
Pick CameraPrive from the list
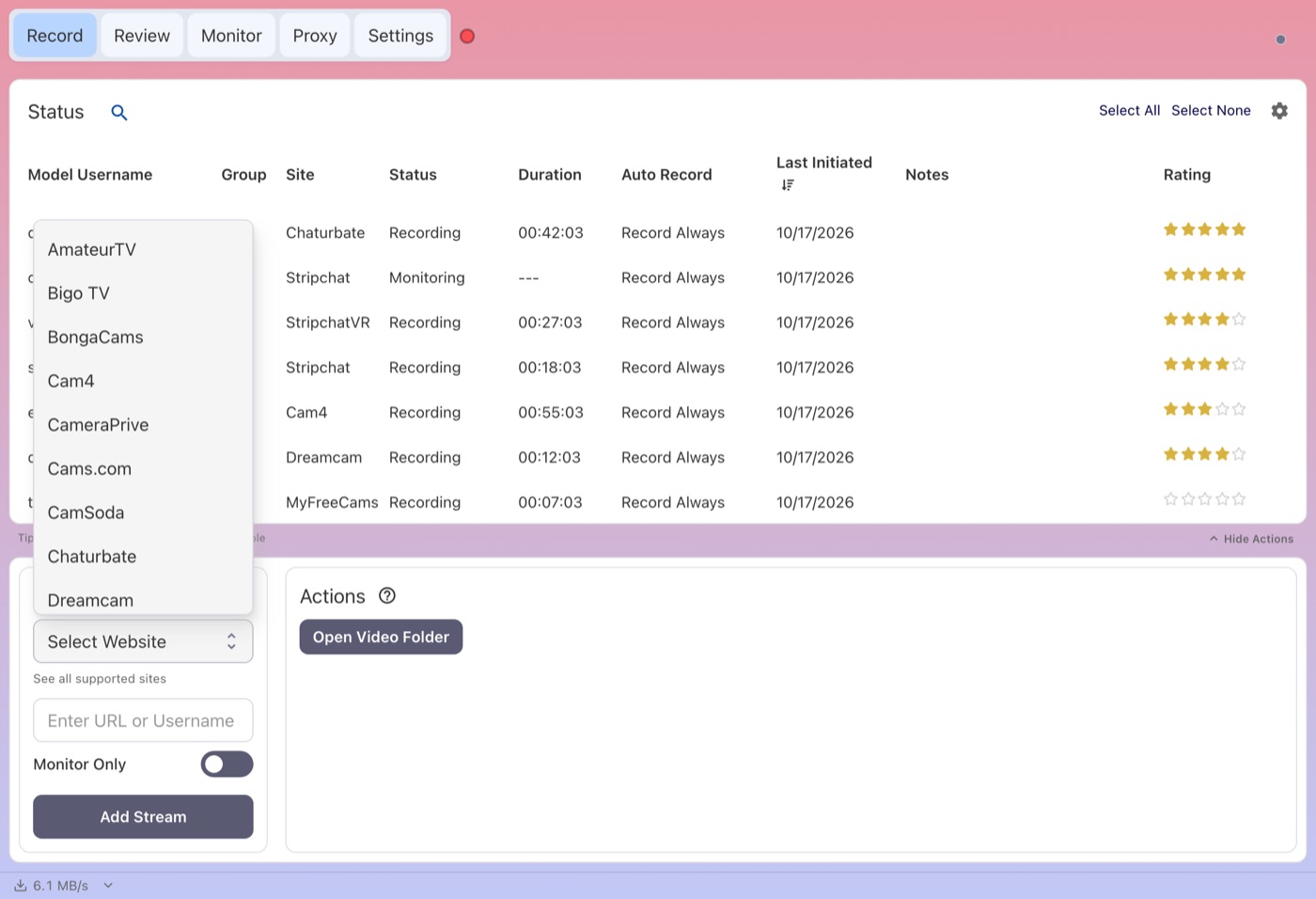point(143,425)
